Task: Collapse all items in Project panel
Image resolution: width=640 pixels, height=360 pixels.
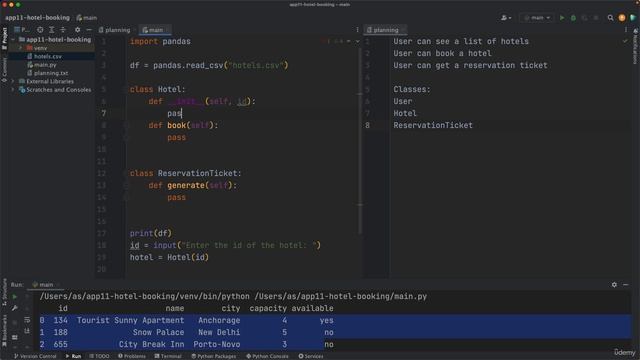Action: [63, 30]
